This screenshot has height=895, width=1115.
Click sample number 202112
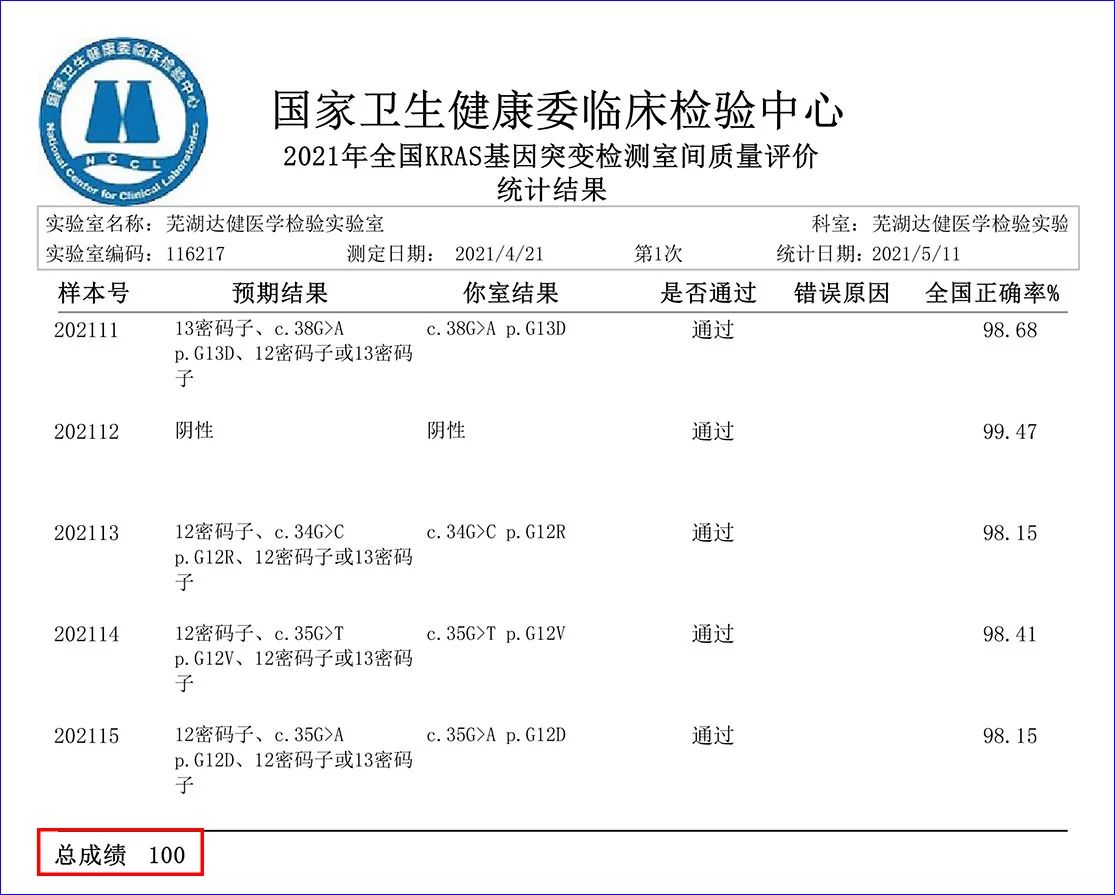tap(86, 432)
